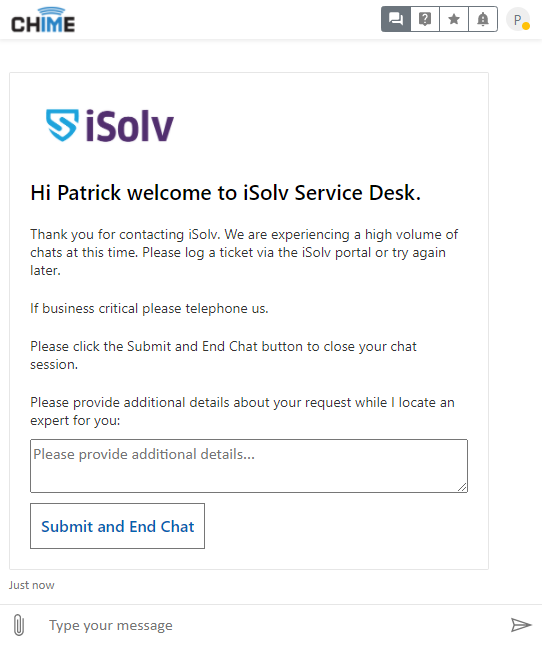Select the star rating icon in header
This screenshot has width=542, height=645.
click(x=454, y=19)
